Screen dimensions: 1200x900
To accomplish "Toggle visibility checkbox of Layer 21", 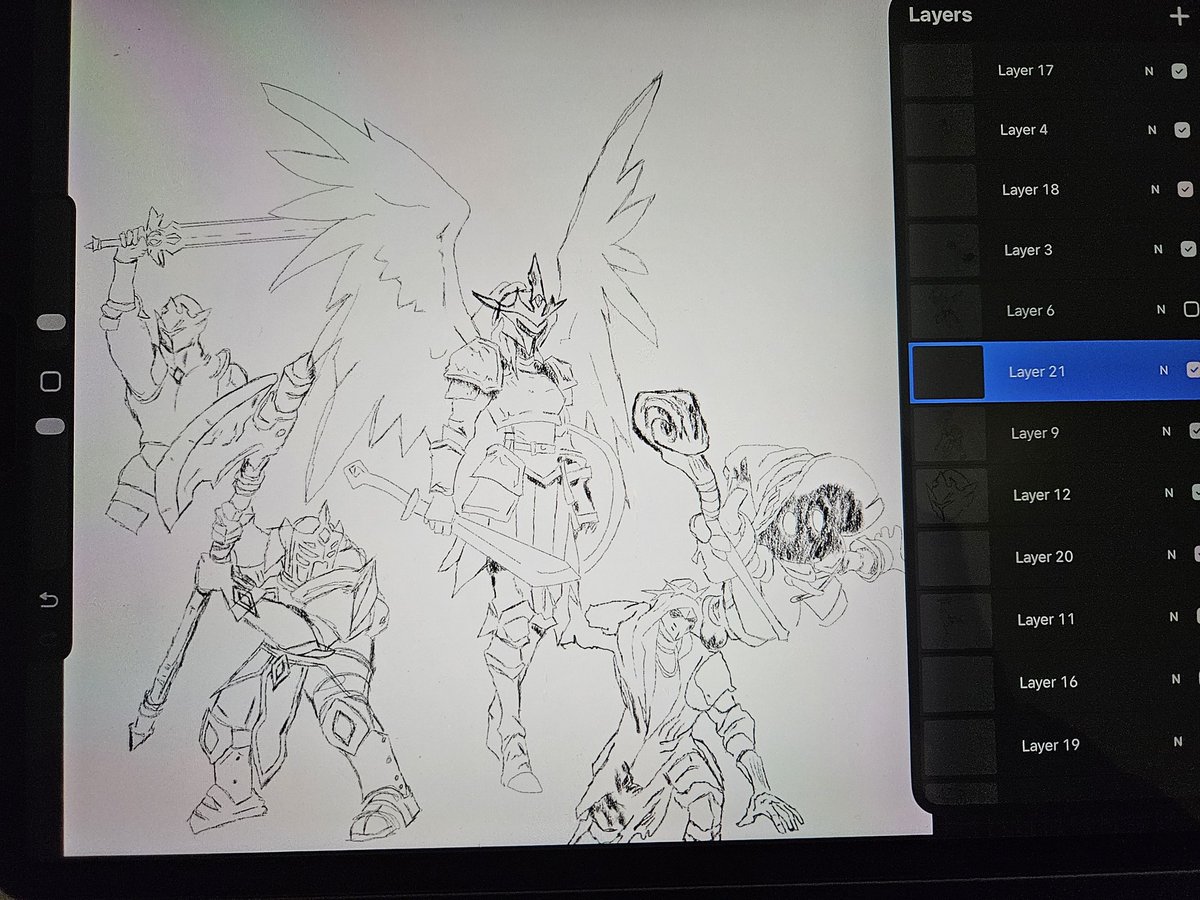I will 1192,370.
